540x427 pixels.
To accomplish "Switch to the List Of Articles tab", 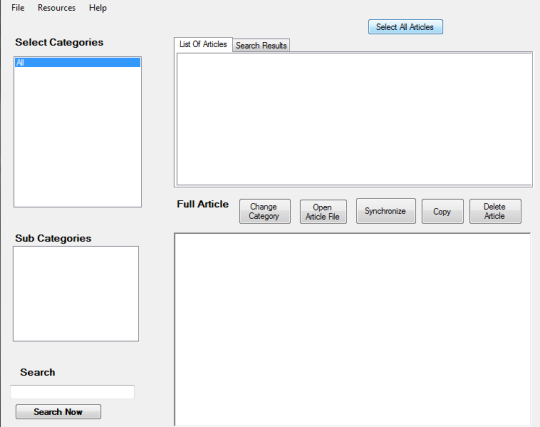I will 203,44.
